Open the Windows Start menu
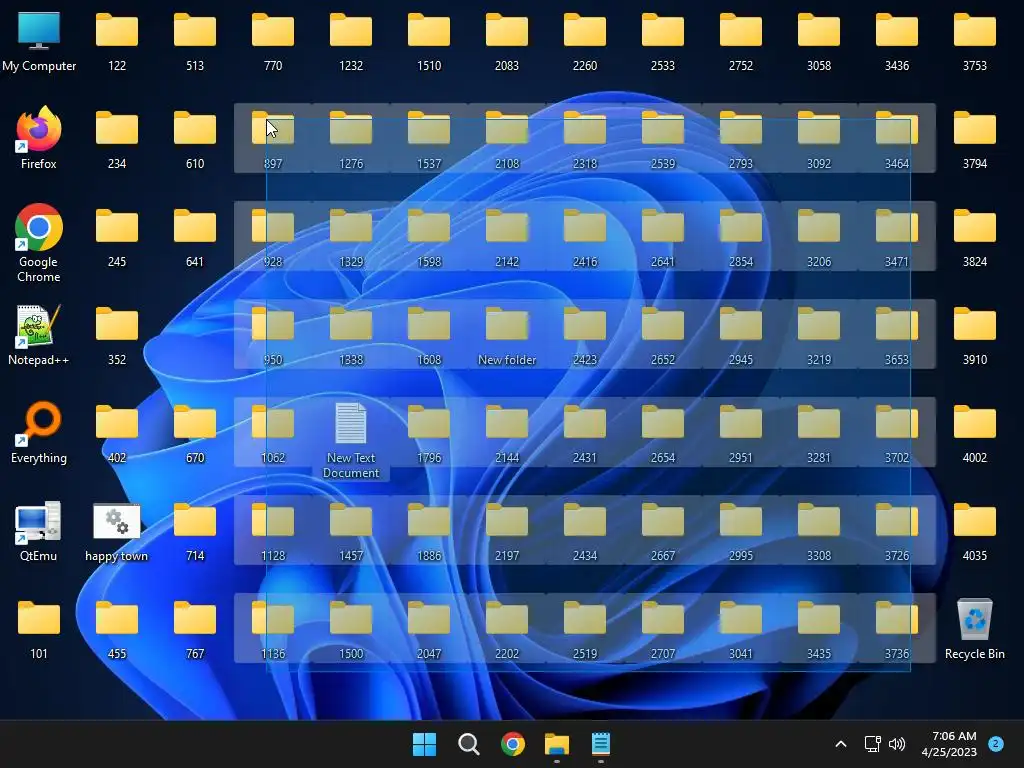The height and width of the screenshot is (768, 1024). tap(424, 744)
